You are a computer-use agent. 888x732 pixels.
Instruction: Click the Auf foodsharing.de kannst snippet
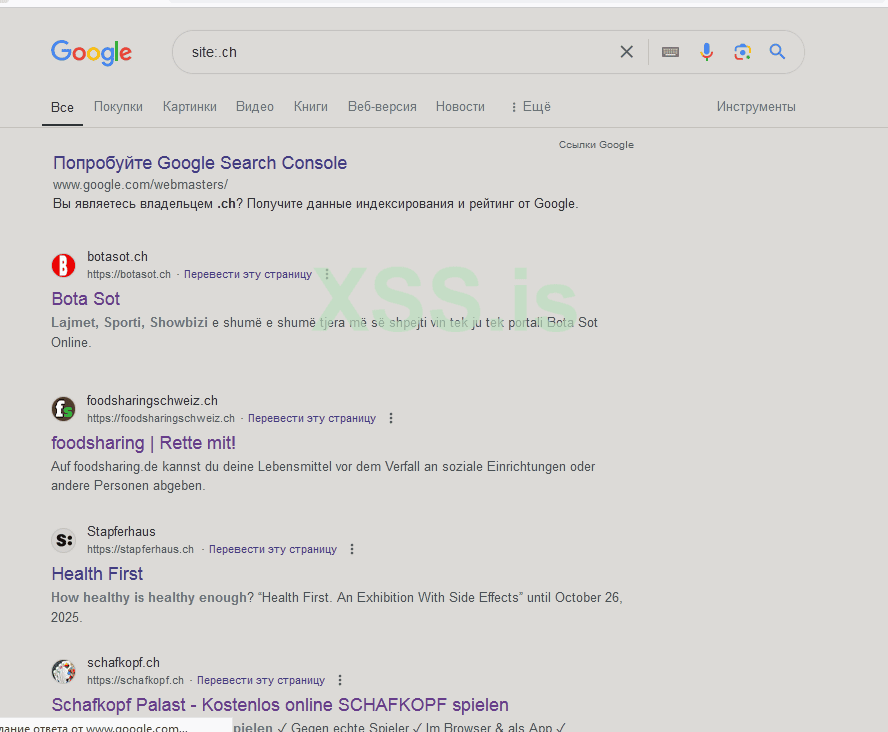[x=323, y=476]
